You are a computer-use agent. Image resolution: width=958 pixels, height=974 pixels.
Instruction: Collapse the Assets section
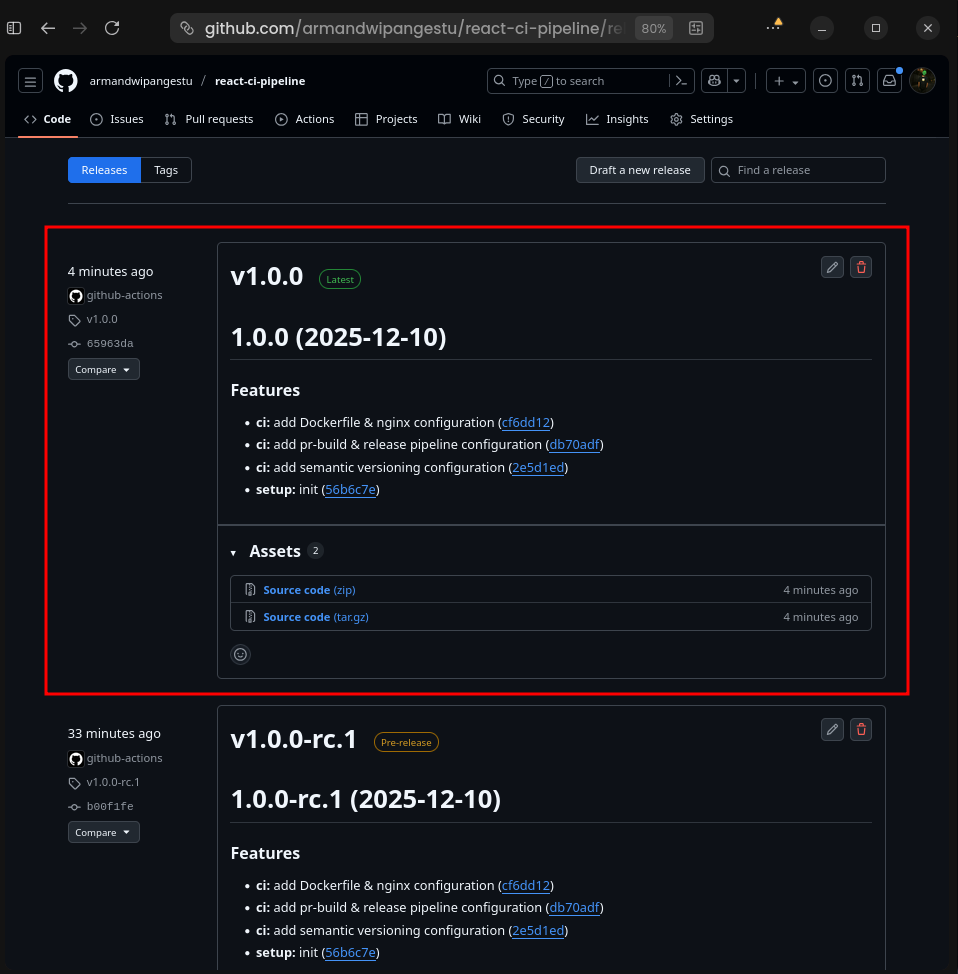[233, 551]
